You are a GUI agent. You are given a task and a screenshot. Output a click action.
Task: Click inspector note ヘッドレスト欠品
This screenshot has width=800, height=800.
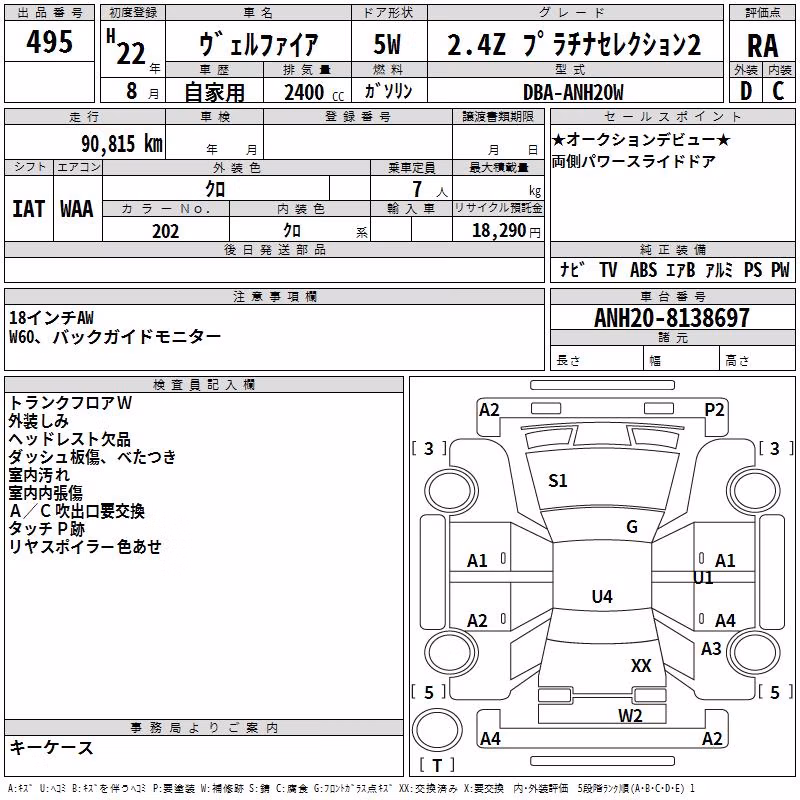click(69, 439)
